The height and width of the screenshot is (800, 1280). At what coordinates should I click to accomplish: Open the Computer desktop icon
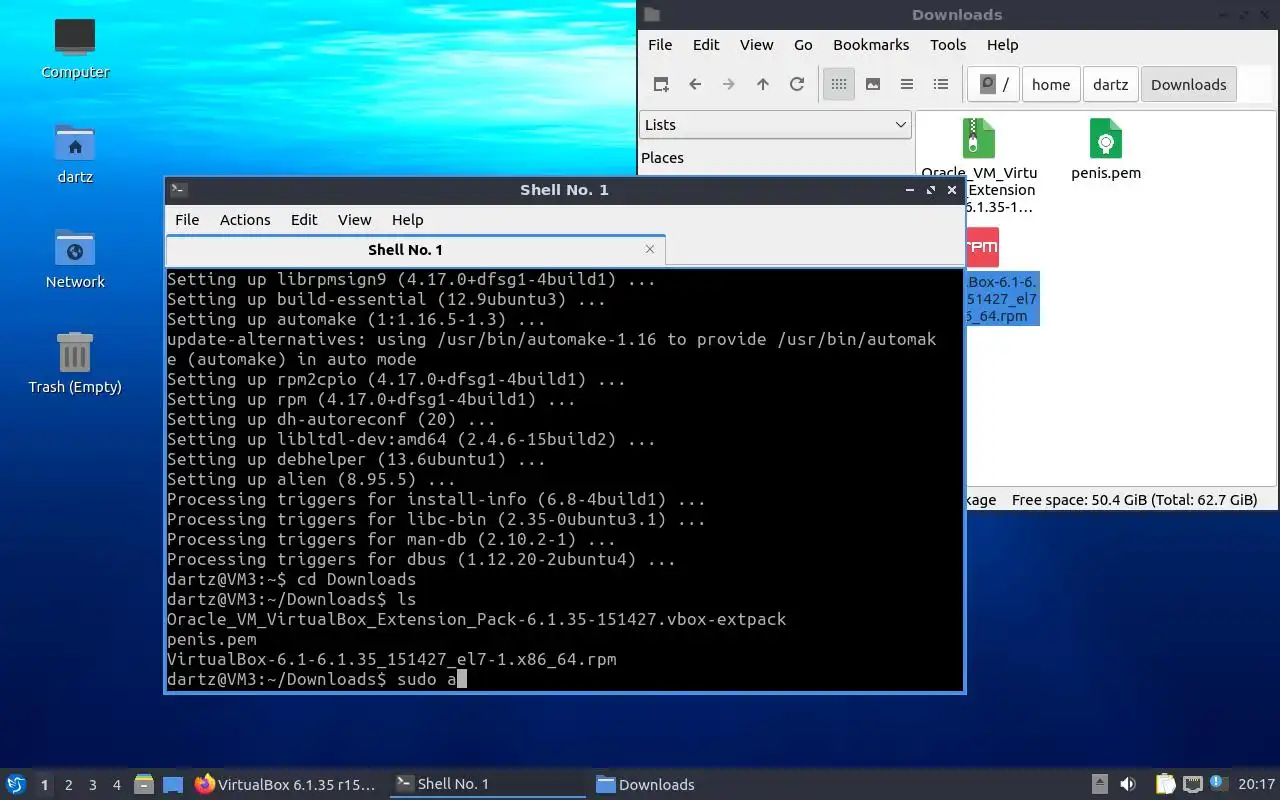point(75,48)
